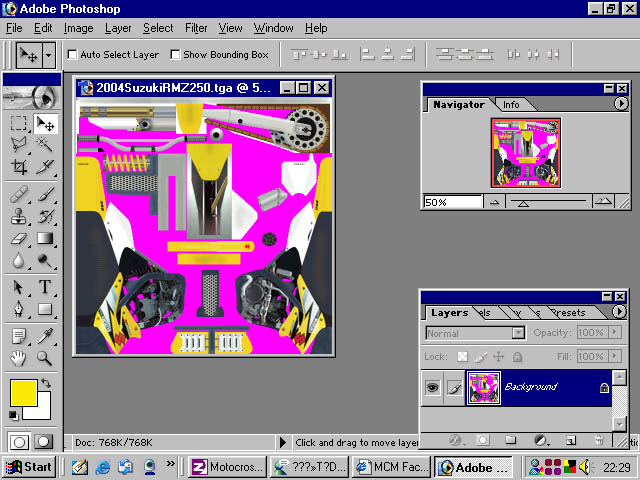This screenshot has height=480, width=640.
Task: Enable Auto Select Layer checkbox
Action: tap(73, 55)
